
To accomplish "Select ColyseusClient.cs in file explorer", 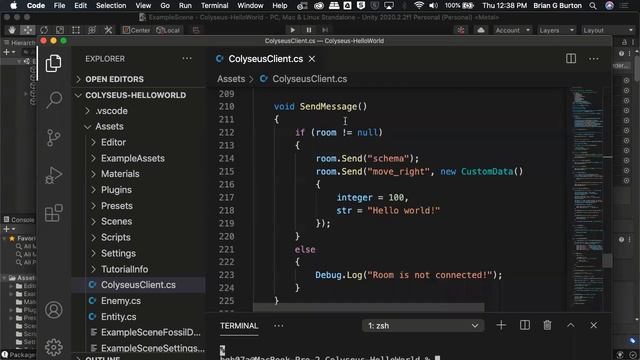I will point(138,285).
